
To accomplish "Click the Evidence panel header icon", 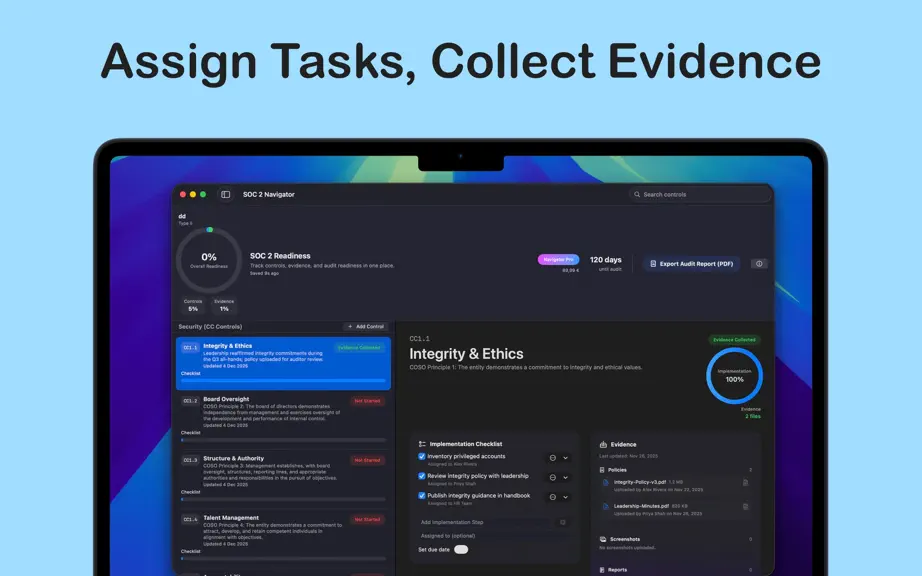I will tap(603, 444).
